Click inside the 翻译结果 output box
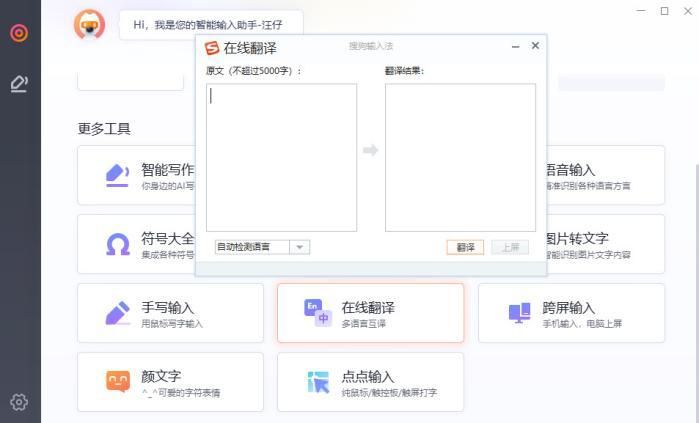The height and width of the screenshot is (423, 699). pyautogui.click(x=461, y=157)
